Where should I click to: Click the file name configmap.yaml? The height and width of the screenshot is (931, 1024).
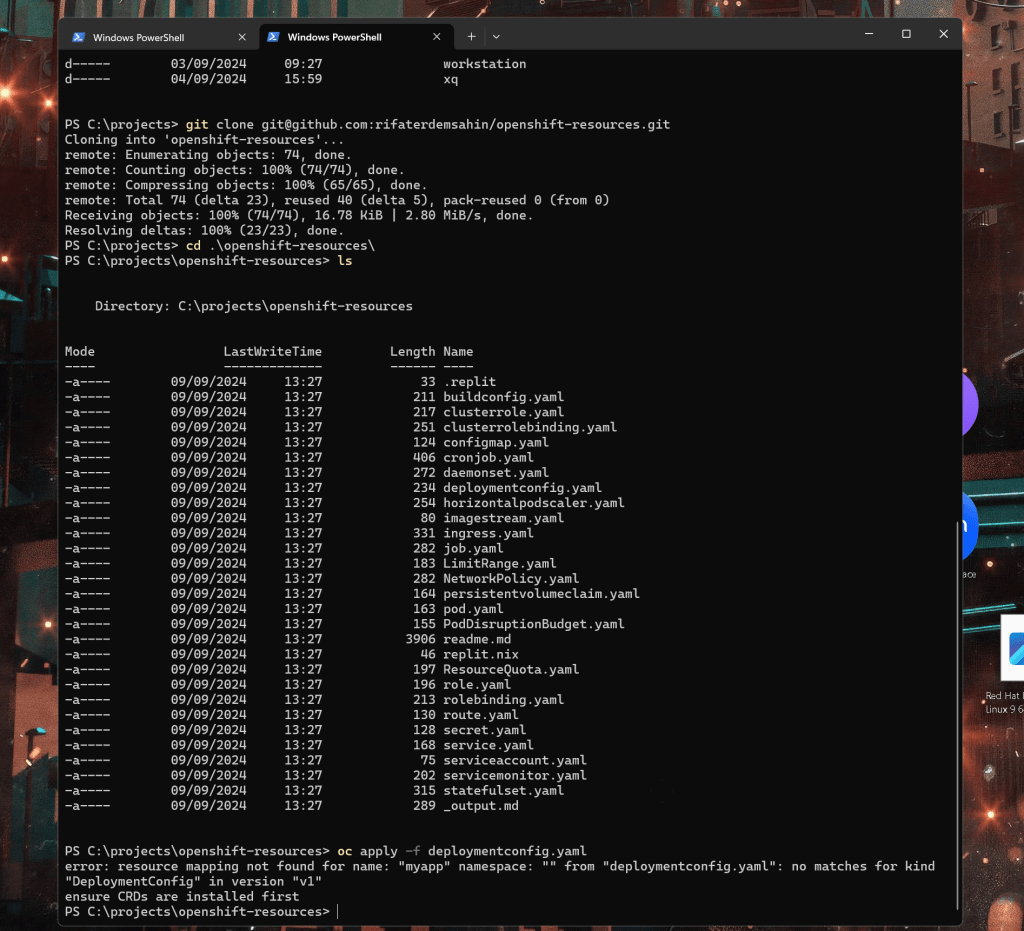(496, 442)
